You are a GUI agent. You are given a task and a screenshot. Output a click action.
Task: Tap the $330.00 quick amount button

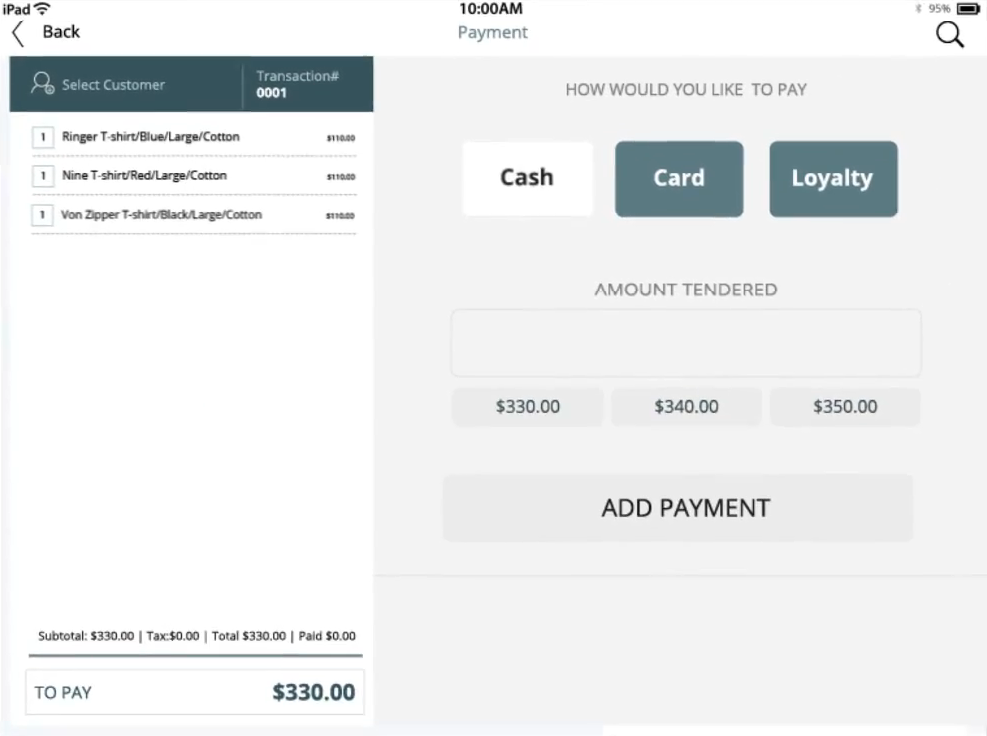pyautogui.click(x=528, y=407)
